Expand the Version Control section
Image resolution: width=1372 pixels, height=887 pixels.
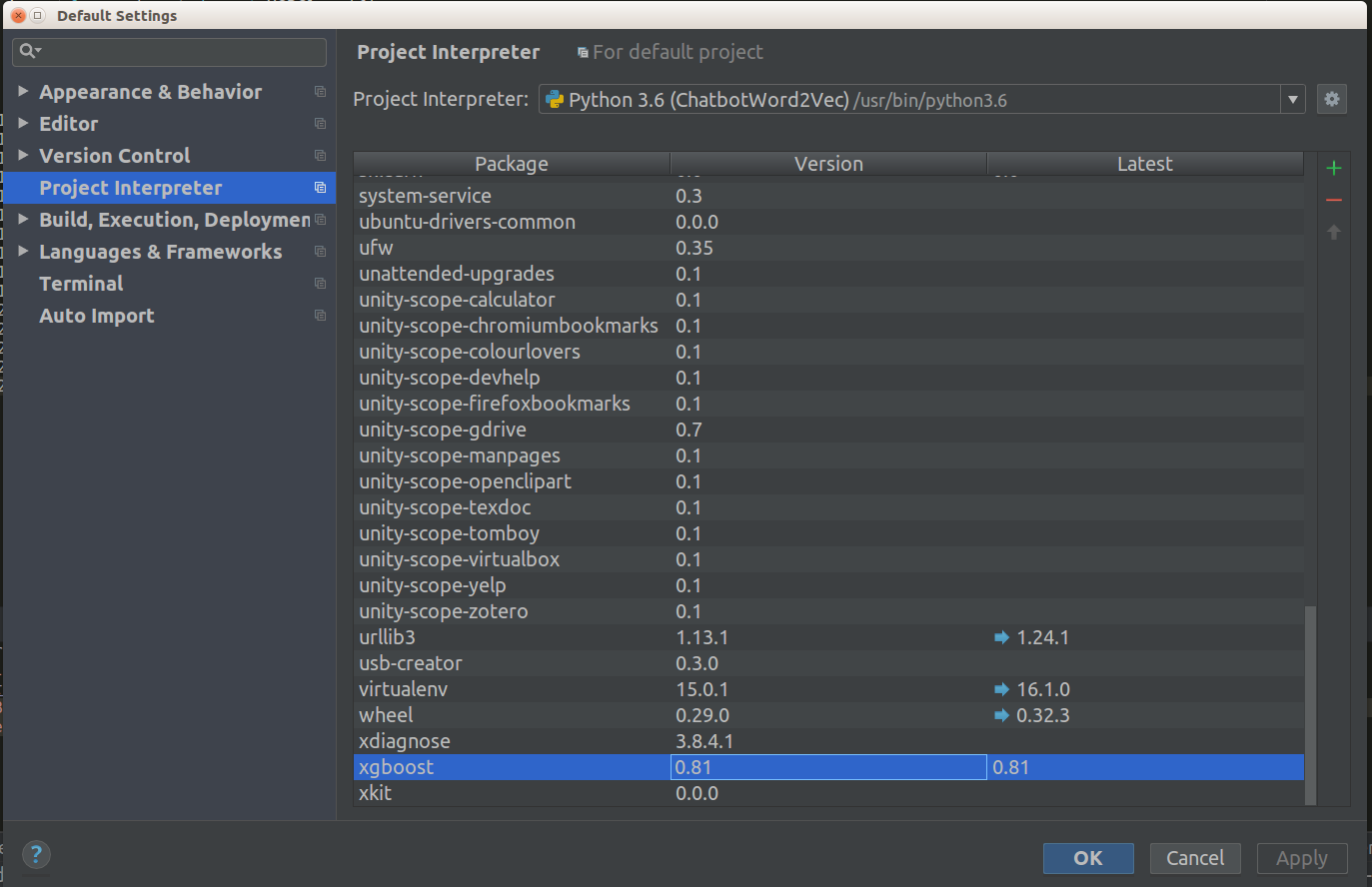point(23,155)
